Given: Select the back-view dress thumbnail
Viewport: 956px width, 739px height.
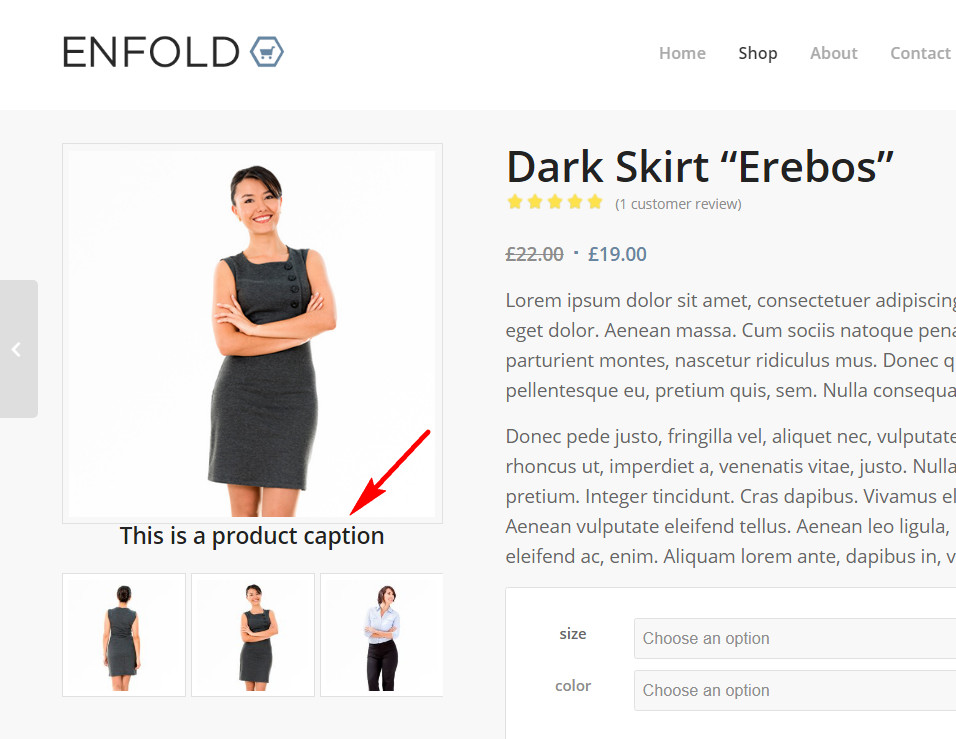Looking at the screenshot, I should (124, 635).
